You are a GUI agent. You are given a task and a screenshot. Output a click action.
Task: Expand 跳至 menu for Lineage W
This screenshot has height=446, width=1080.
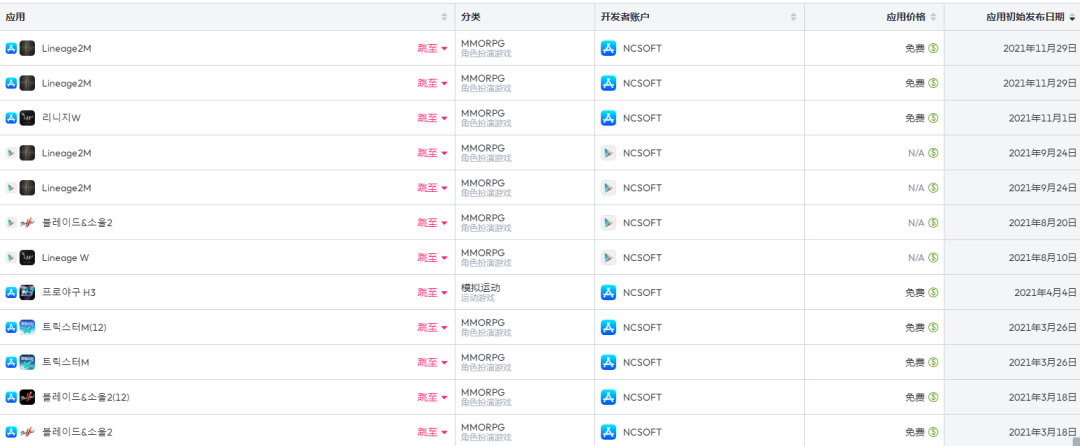click(432, 258)
